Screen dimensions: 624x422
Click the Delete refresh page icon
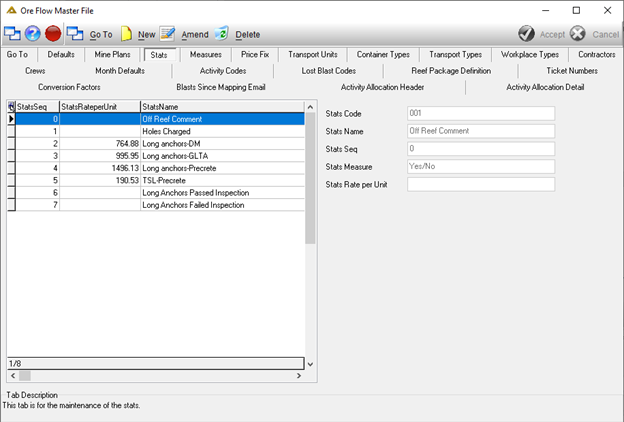click(x=222, y=34)
